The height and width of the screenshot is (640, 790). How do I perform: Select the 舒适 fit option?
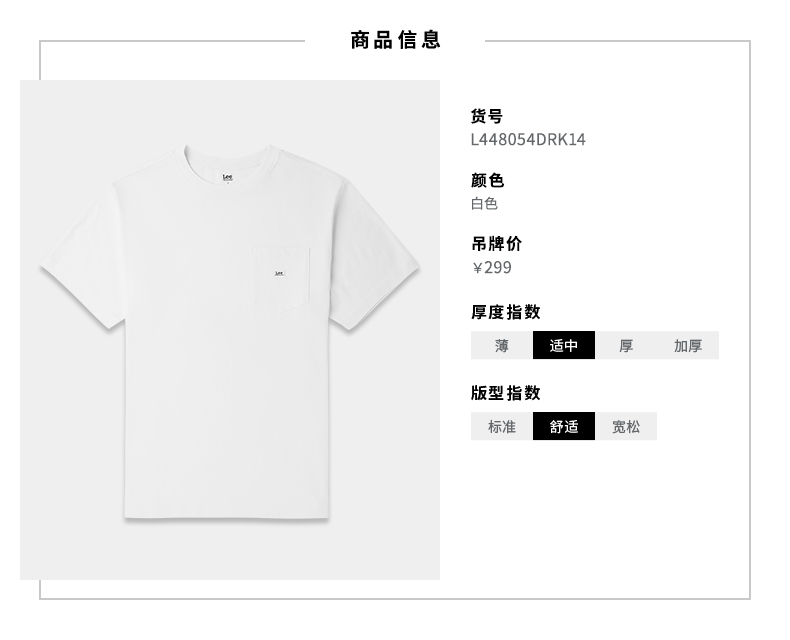pos(564,426)
